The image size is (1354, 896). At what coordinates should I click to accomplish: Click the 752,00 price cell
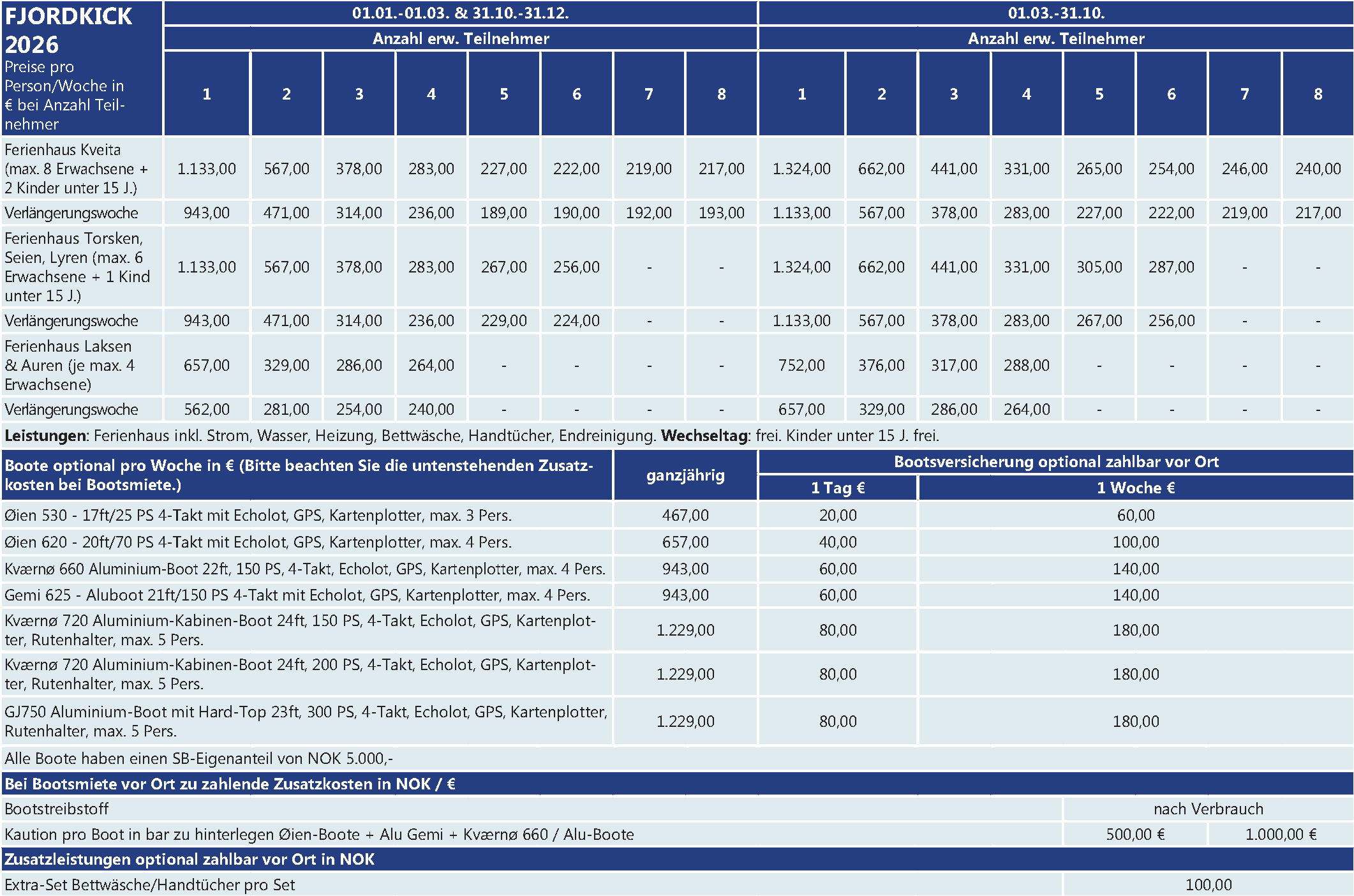801,366
